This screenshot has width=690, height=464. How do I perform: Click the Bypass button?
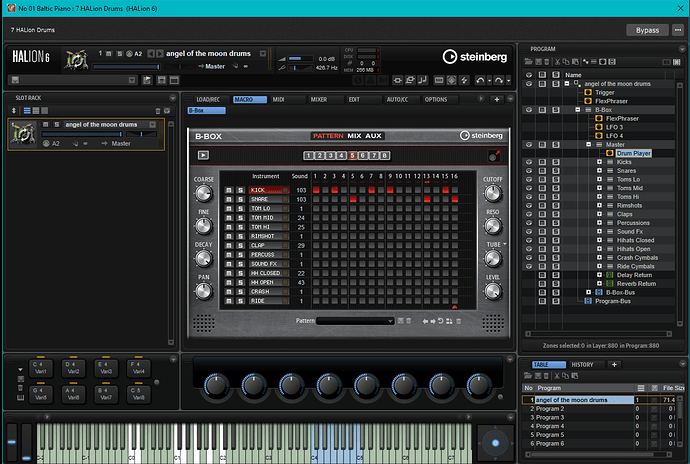click(647, 30)
